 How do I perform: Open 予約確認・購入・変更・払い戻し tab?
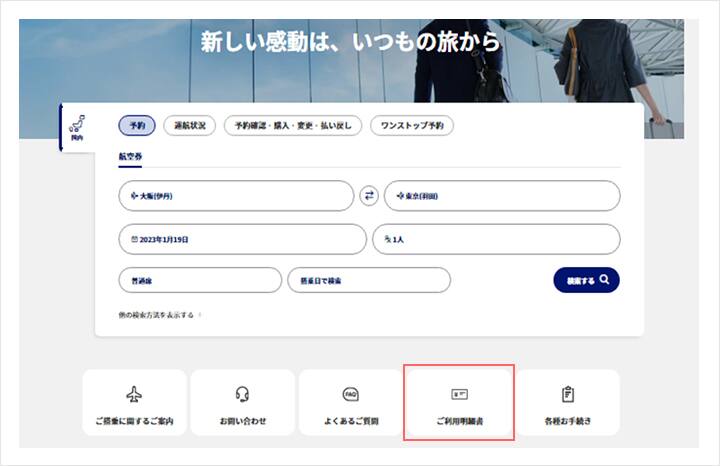coord(293,126)
